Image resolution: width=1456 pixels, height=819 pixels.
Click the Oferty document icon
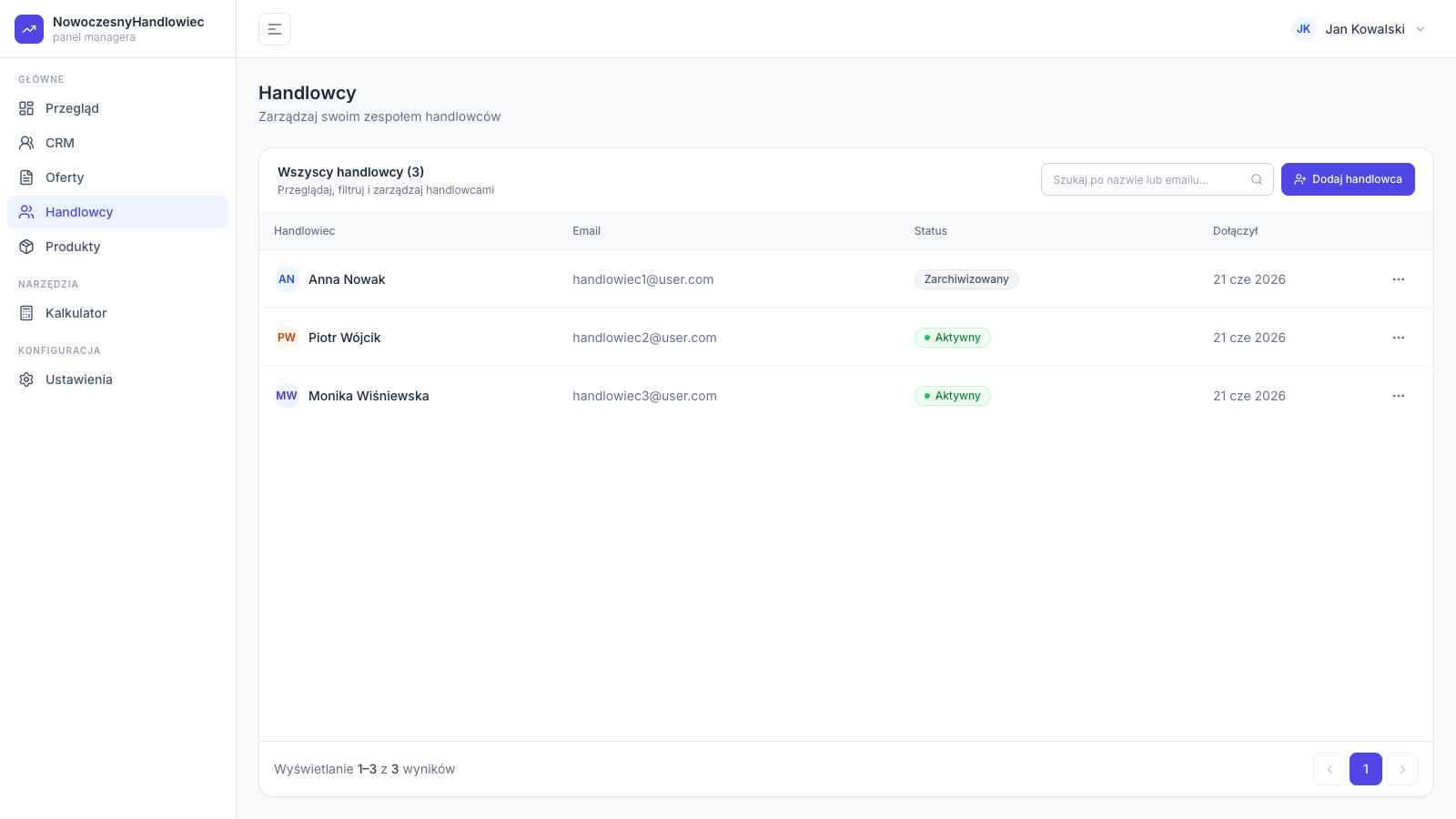[x=26, y=177]
